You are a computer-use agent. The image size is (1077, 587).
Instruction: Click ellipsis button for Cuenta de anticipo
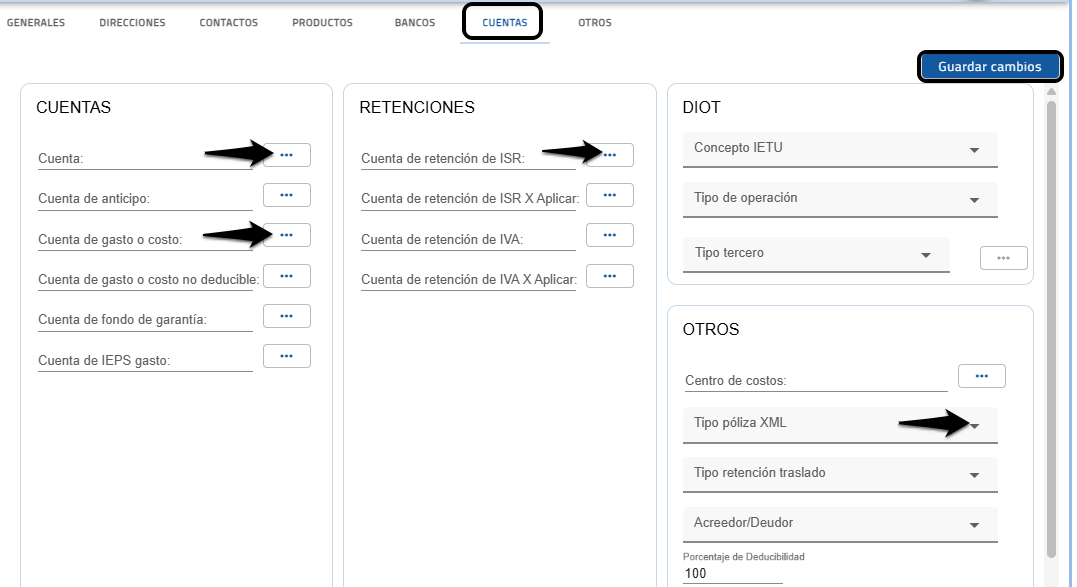286,195
